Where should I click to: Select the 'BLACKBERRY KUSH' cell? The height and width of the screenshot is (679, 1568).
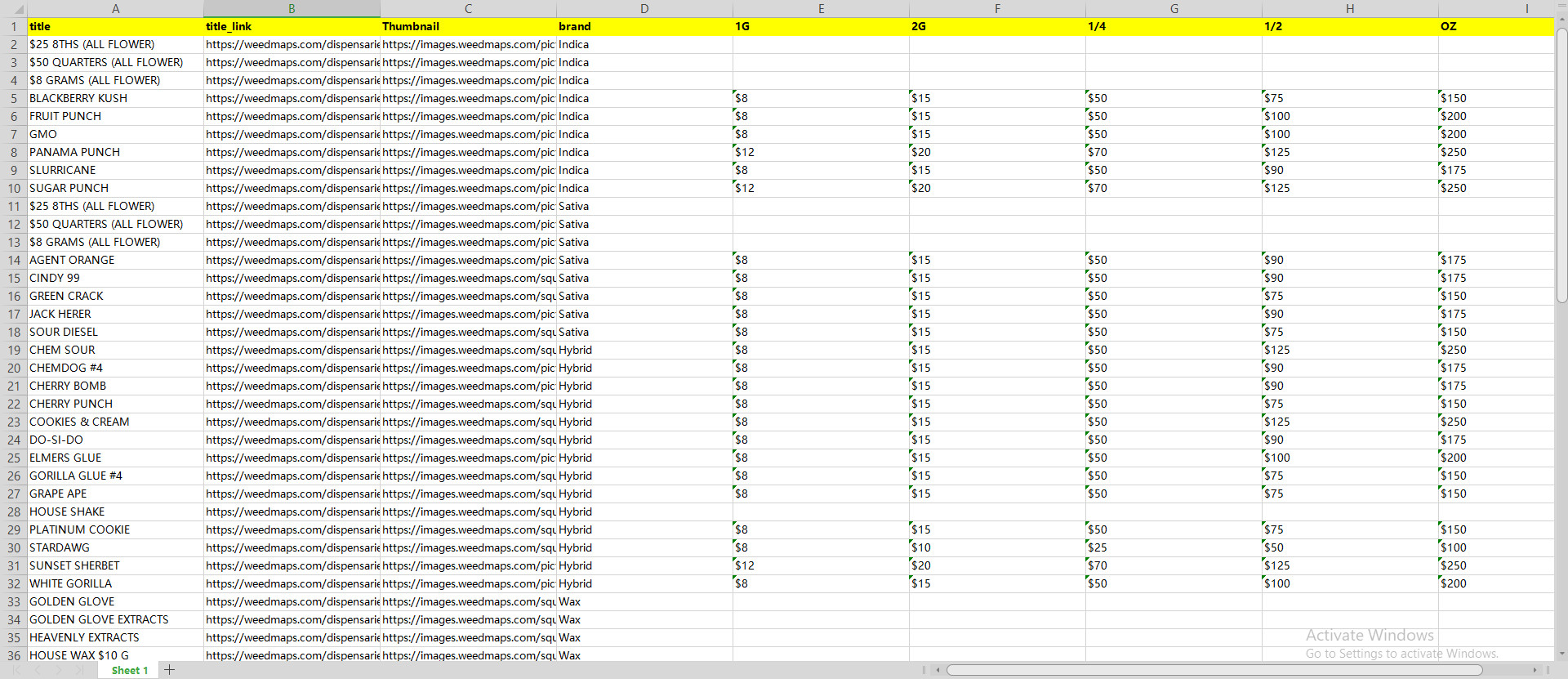tap(115, 98)
